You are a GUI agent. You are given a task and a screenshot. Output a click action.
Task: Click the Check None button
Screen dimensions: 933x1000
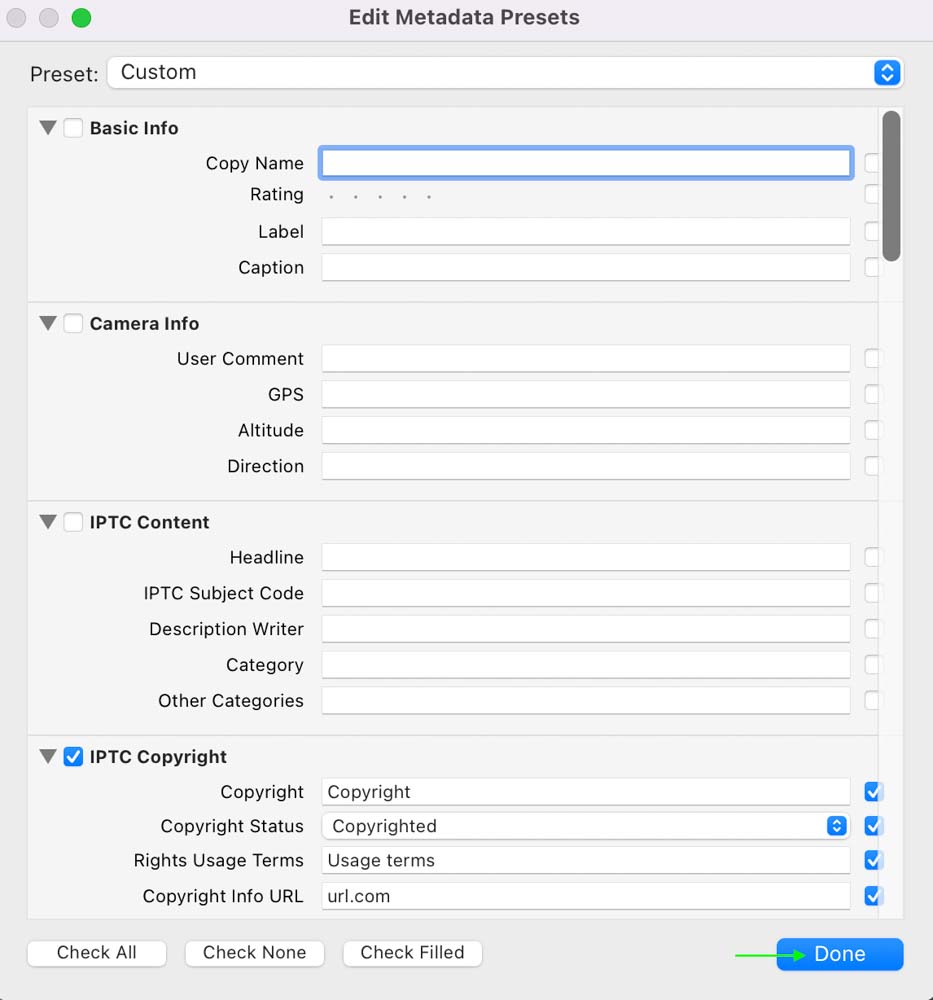[254, 953]
